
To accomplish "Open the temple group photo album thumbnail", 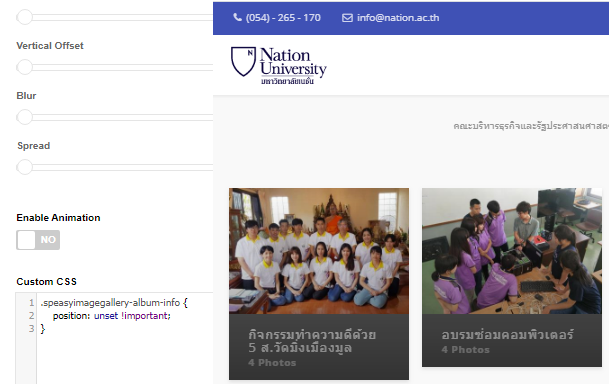I will [x=319, y=251].
